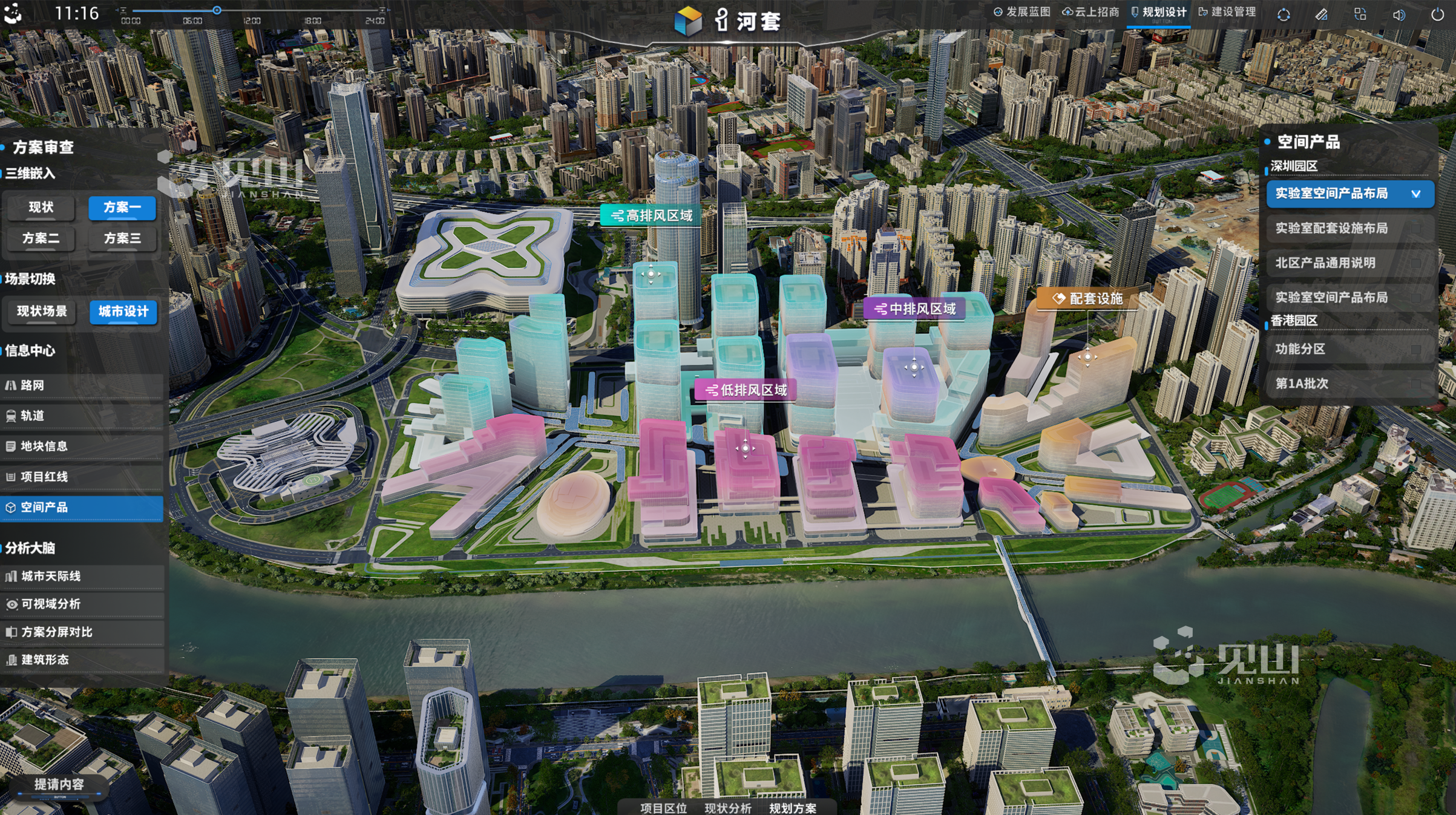Mute sound using the speaker icon

pyautogui.click(x=1399, y=15)
